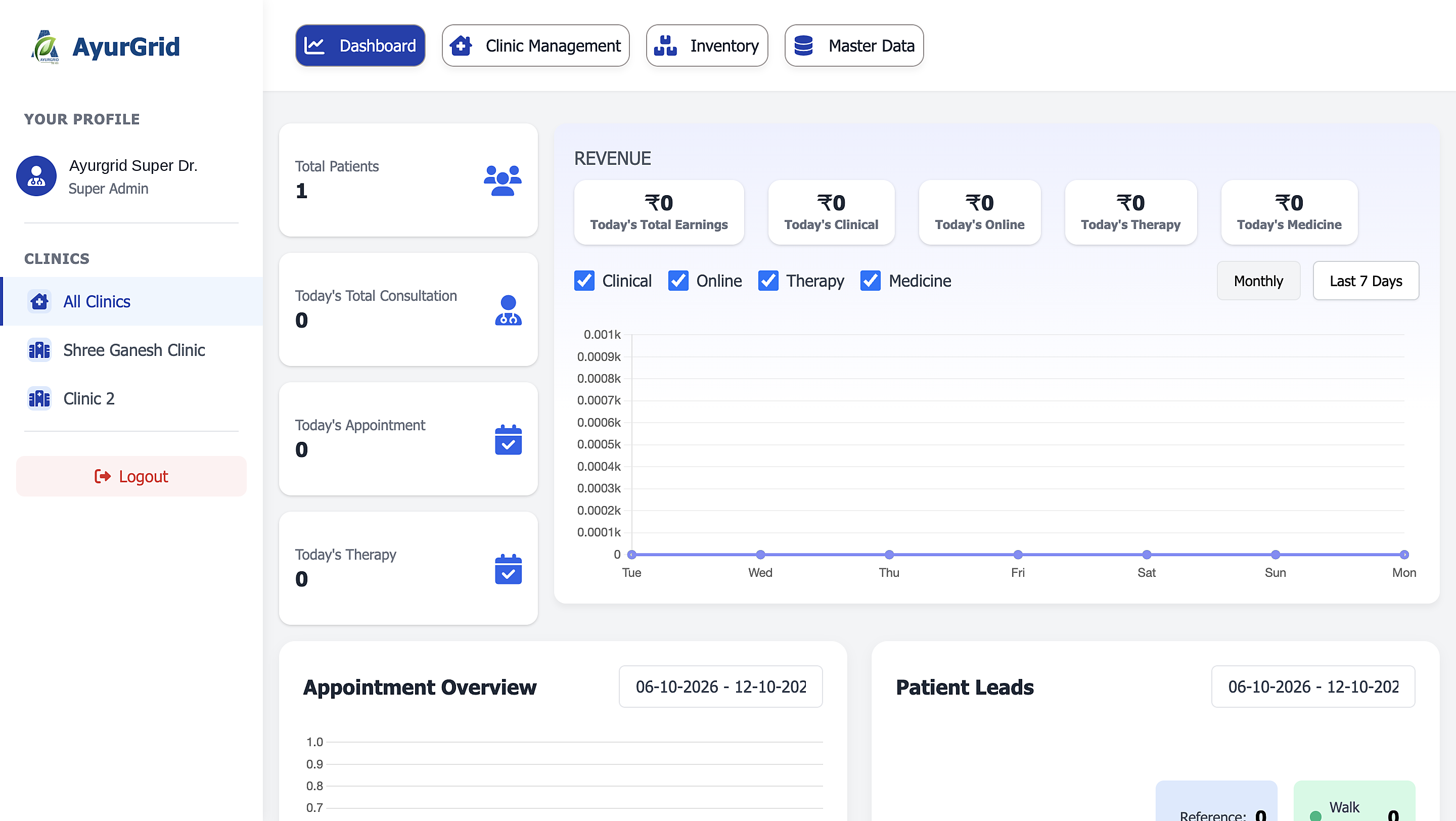Open the Patient Leads date range field
Image resolution: width=1456 pixels, height=821 pixels.
click(1313, 686)
